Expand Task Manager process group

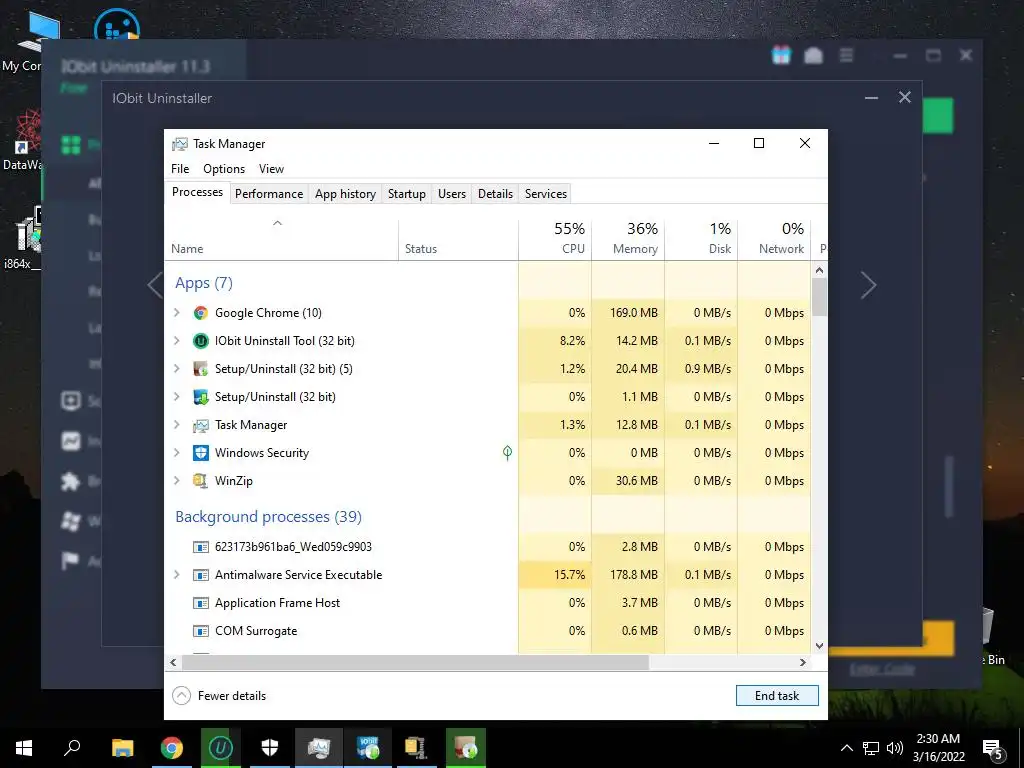pos(177,425)
